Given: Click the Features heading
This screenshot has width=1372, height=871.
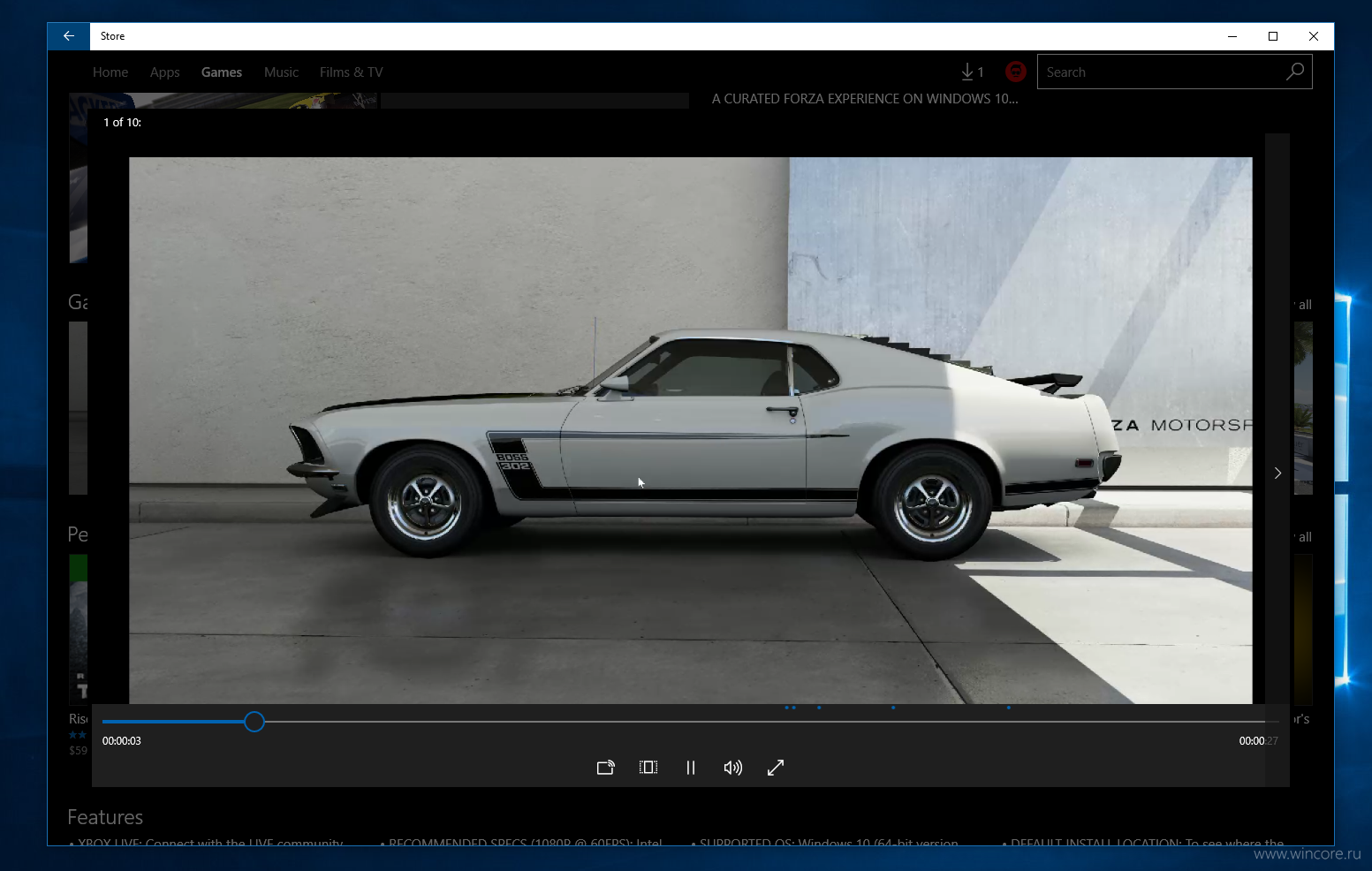Looking at the screenshot, I should point(105,817).
